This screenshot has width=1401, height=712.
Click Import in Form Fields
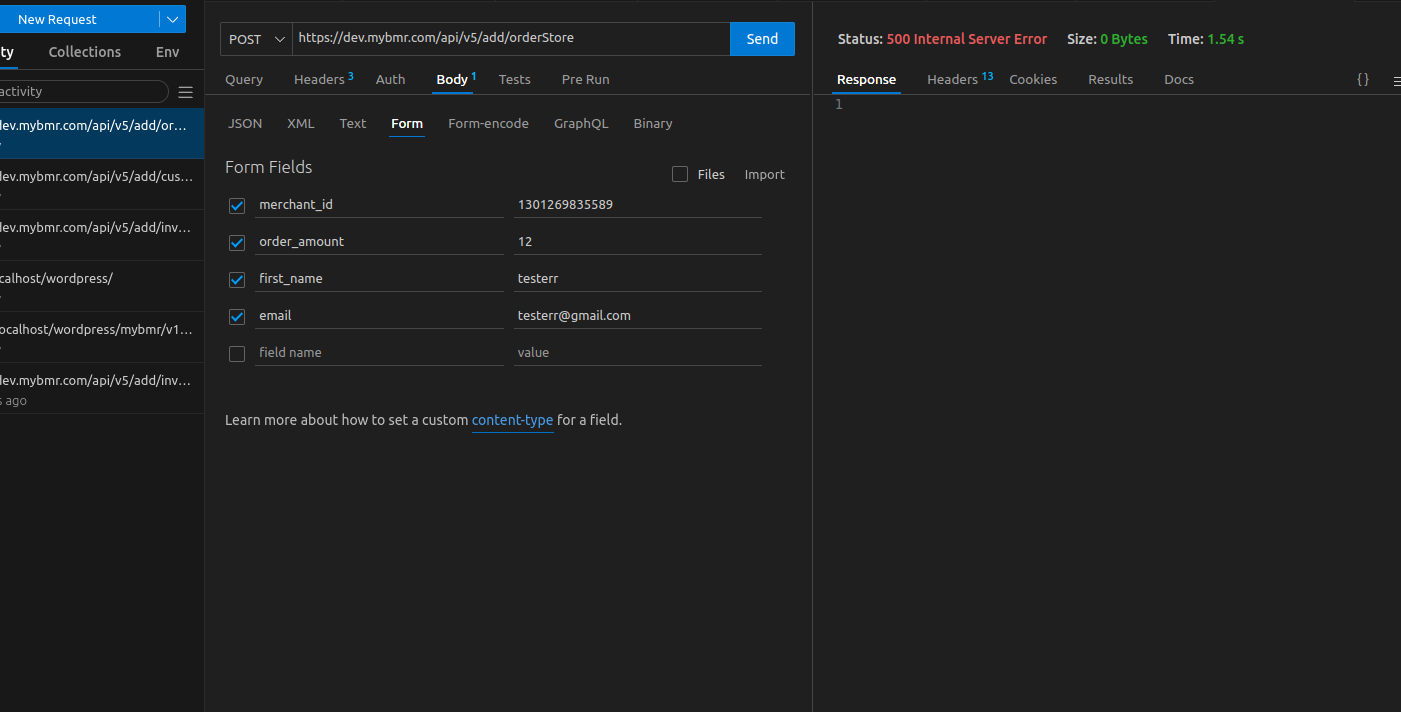coord(764,174)
